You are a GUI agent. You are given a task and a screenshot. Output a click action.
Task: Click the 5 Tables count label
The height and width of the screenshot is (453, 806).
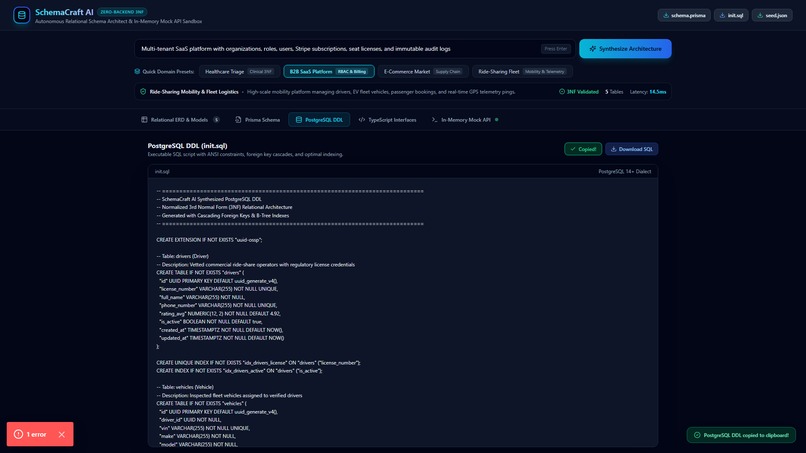coord(614,92)
